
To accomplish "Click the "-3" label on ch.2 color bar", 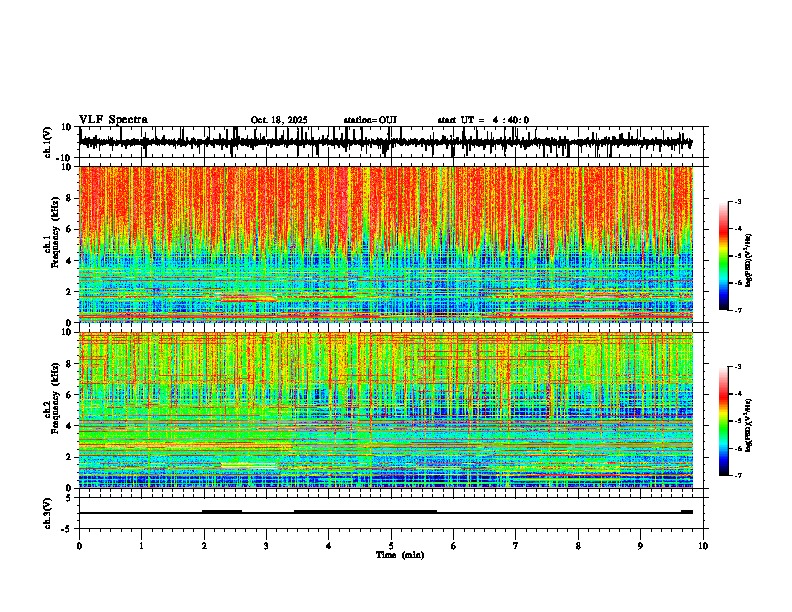I will [738, 367].
